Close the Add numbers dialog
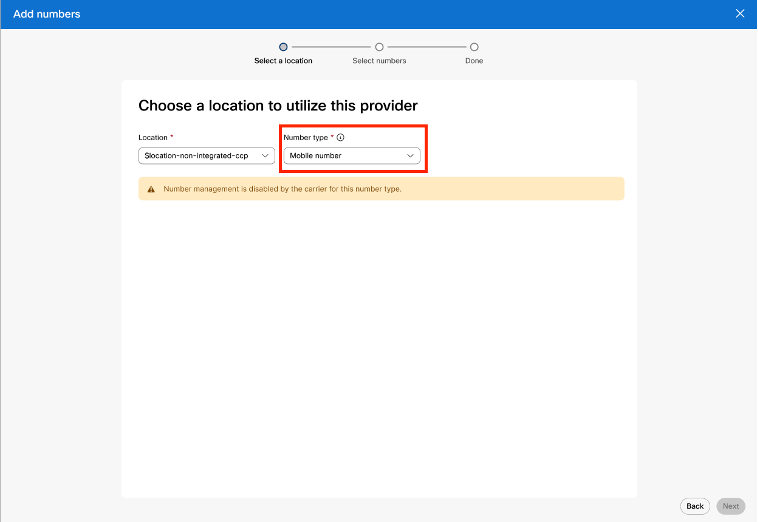The height and width of the screenshot is (522, 758). pyautogui.click(x=740, y=14)
